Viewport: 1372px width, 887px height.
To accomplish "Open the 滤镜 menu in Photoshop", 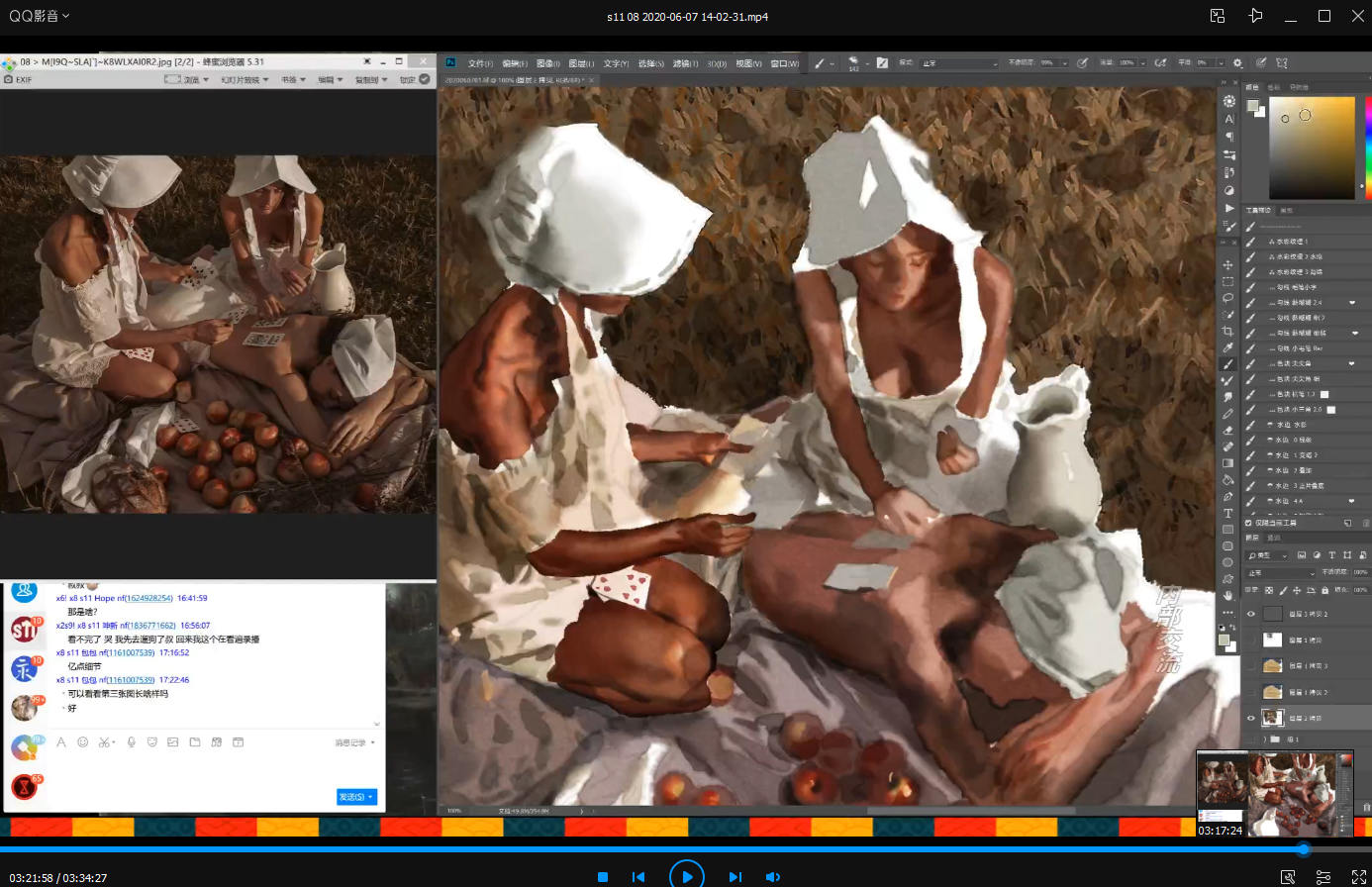I will [684, 63].
